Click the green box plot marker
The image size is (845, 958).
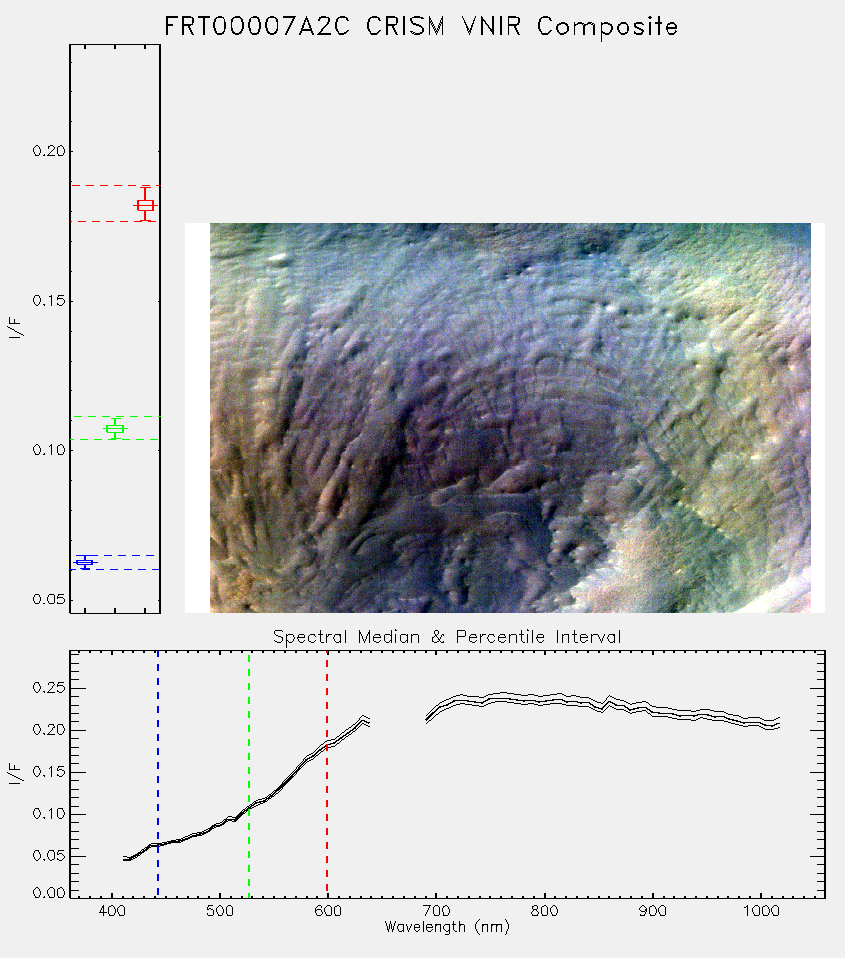[115, 429]
